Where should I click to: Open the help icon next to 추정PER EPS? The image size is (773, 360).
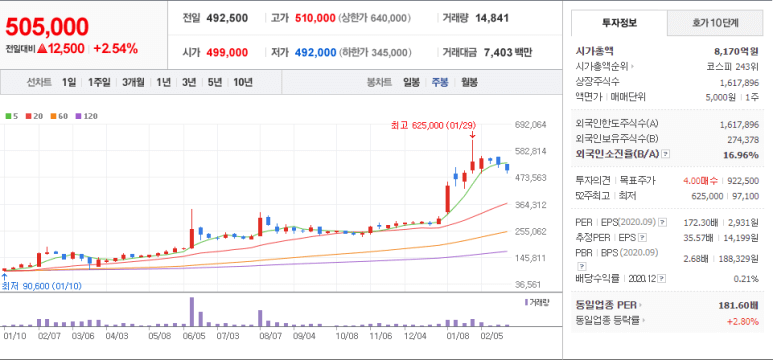pyautogui.click(x=642, y=238)
